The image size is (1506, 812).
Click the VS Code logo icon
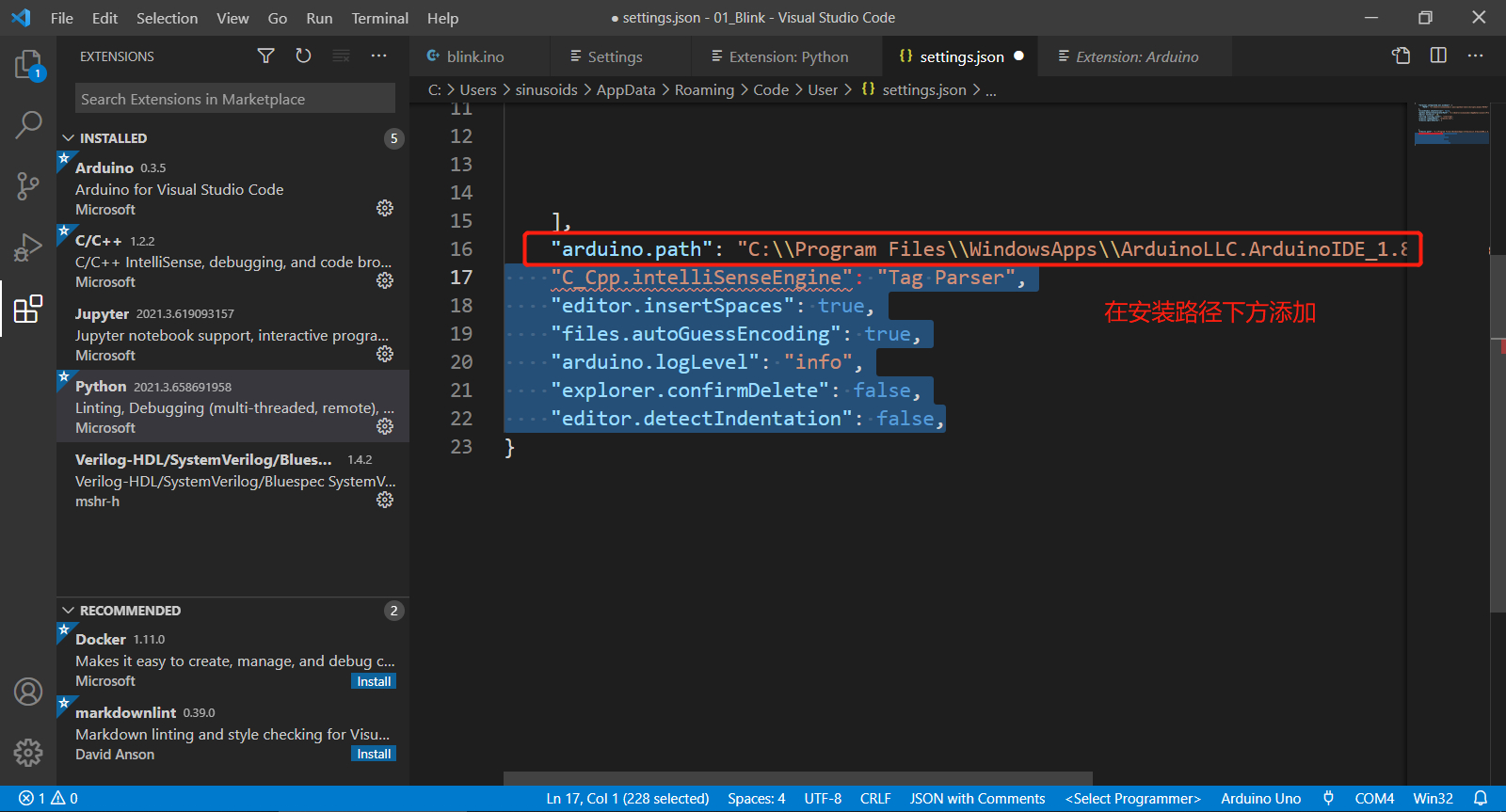coord(21,18)
